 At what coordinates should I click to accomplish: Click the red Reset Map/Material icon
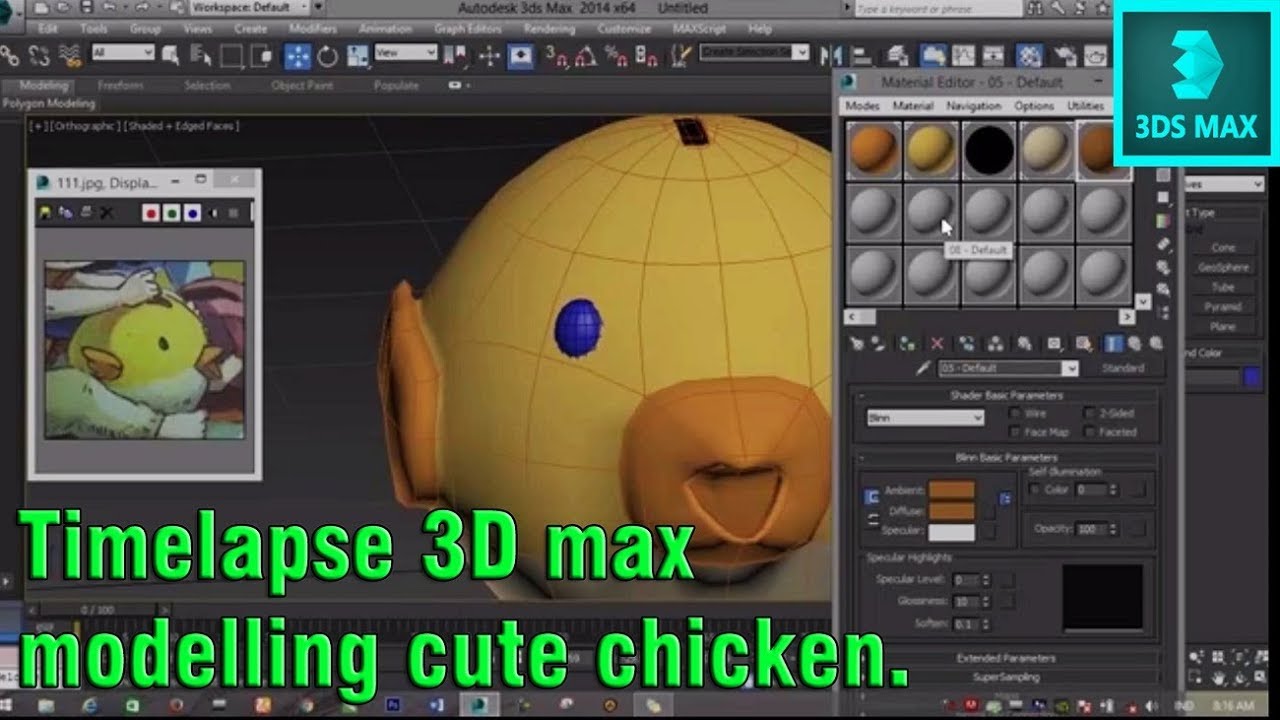click(x=937, y=343)
